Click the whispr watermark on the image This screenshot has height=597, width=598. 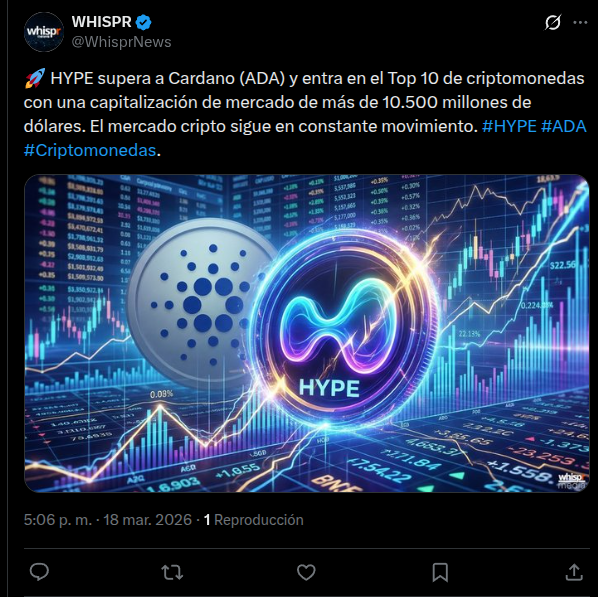tap(571, 481)
